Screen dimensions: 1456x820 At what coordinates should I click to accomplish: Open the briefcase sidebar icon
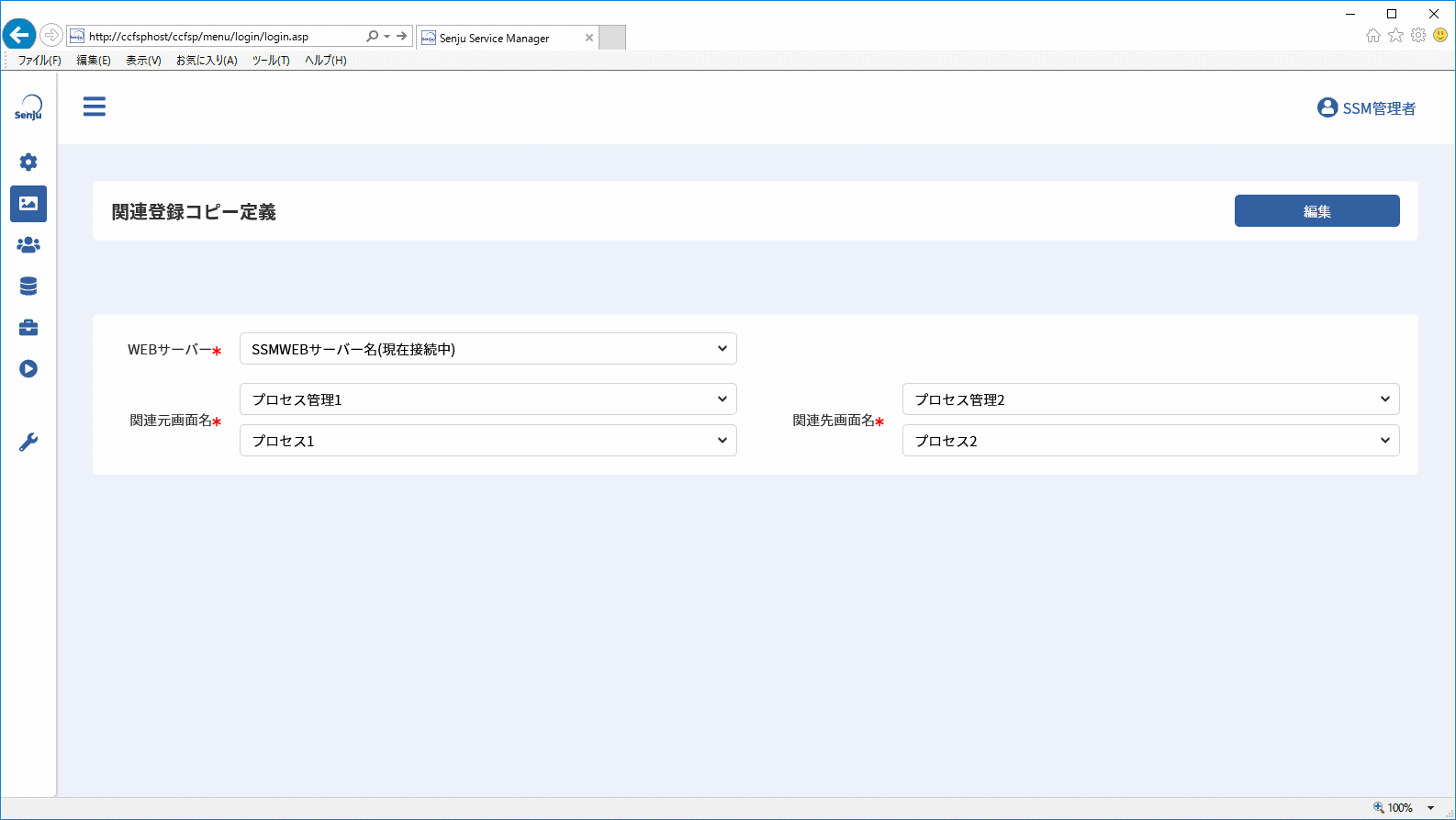[x=28, y=328]
